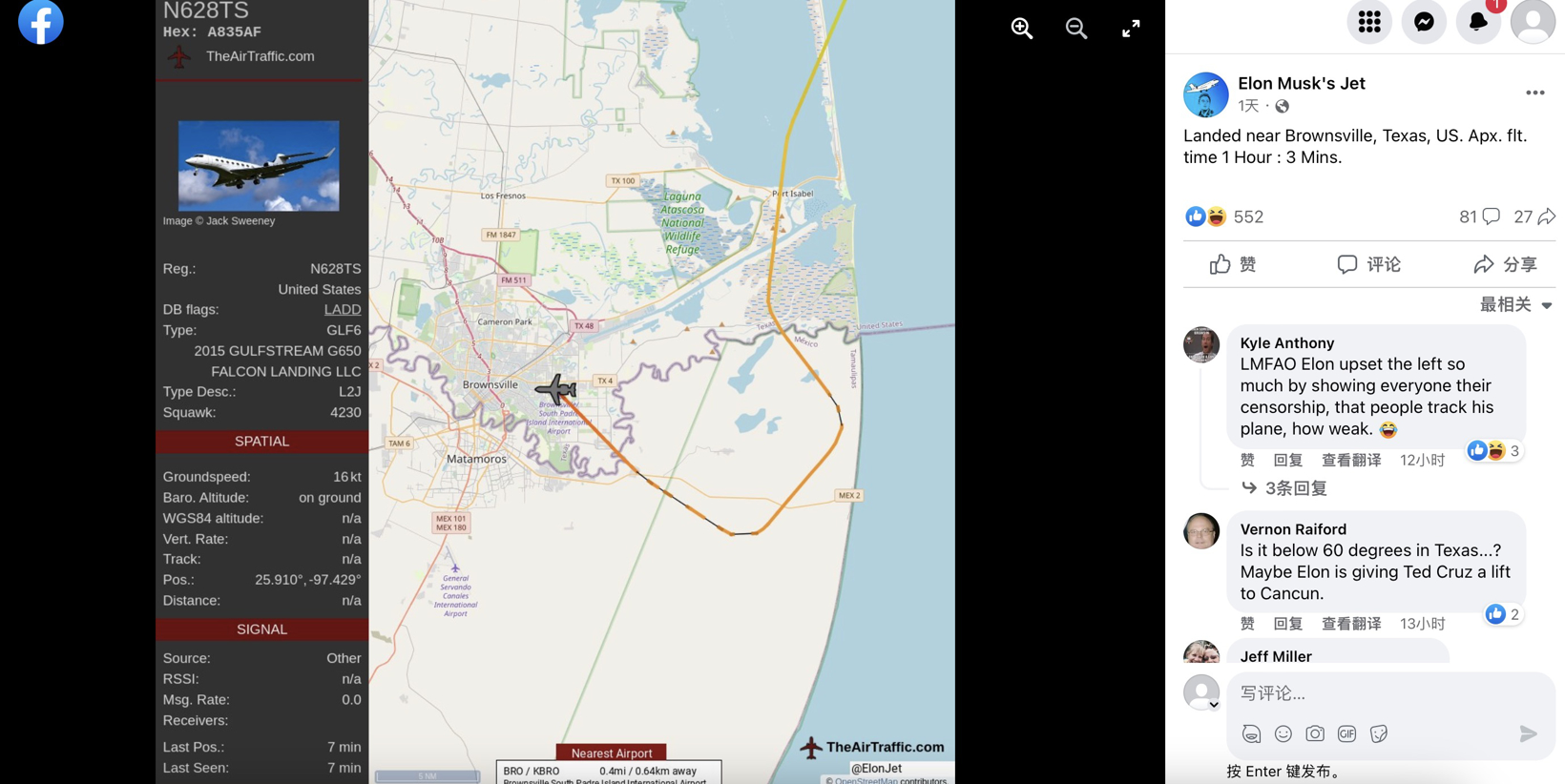
Task: Show the 27 shares count
Action: point(1534,217)
